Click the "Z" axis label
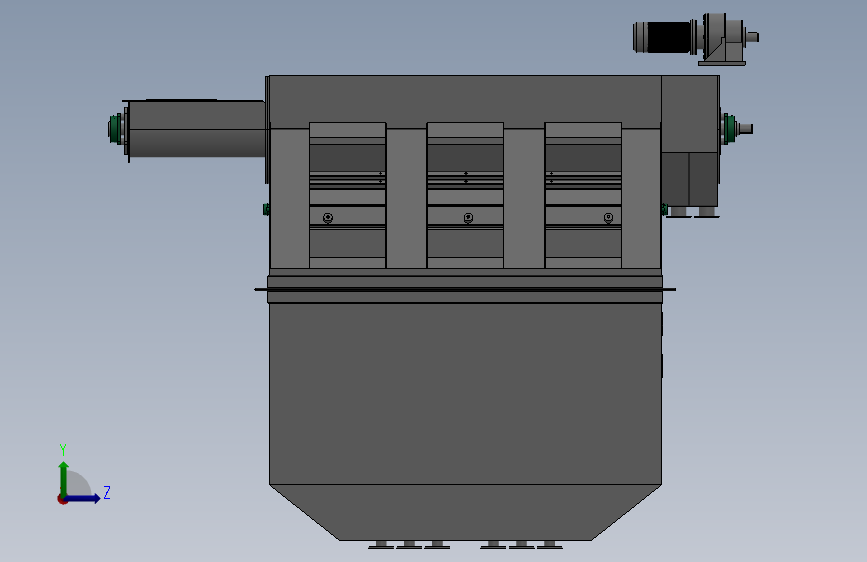The width and height of the screenshot is (867, 562). pos(107,492)
